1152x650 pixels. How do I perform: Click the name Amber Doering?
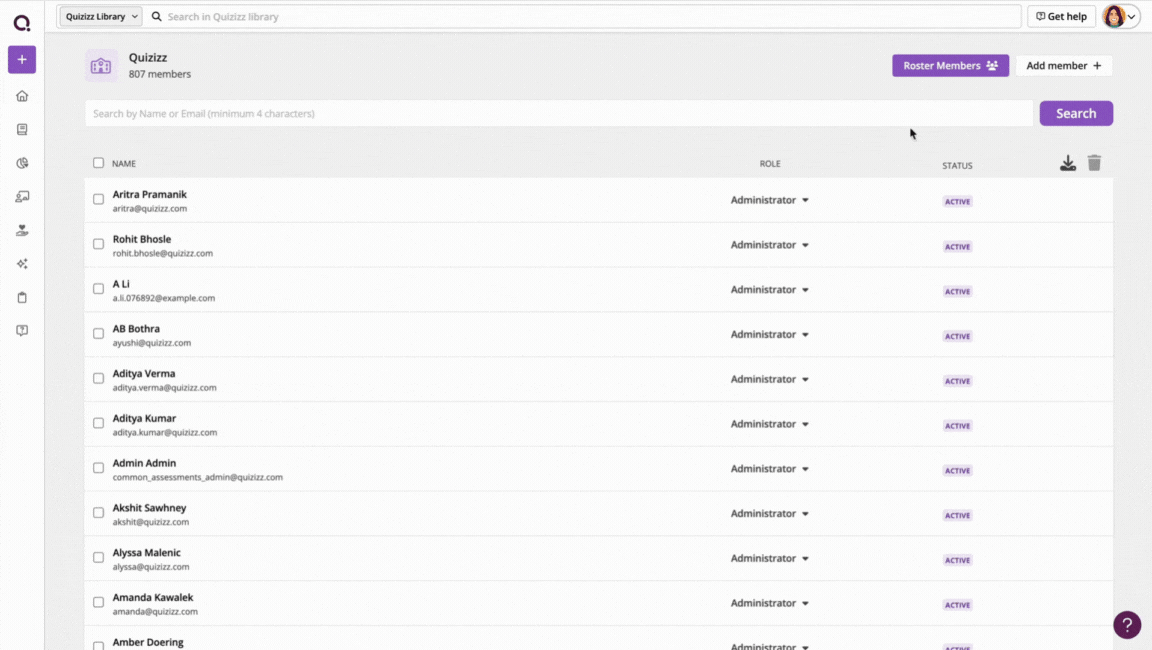click(148, 642)
